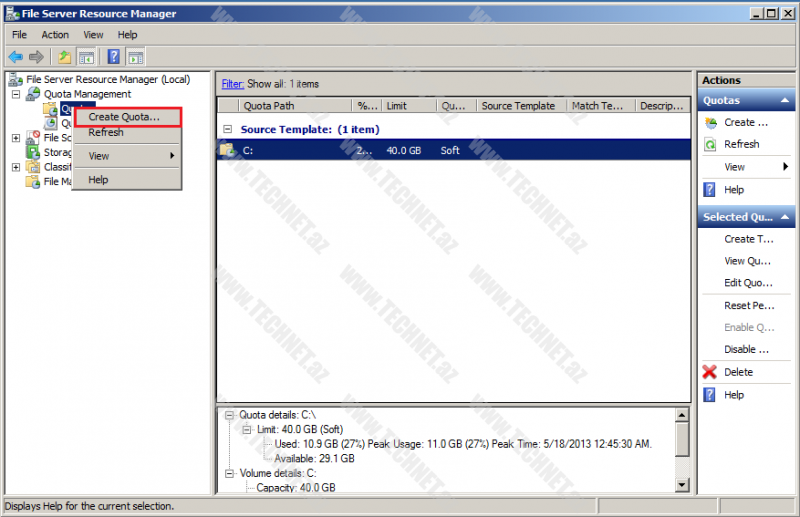Toggle the Show/Hide Action Pane toolbar icon
This screenshot has height=517, width=800.
click(136, 57)
